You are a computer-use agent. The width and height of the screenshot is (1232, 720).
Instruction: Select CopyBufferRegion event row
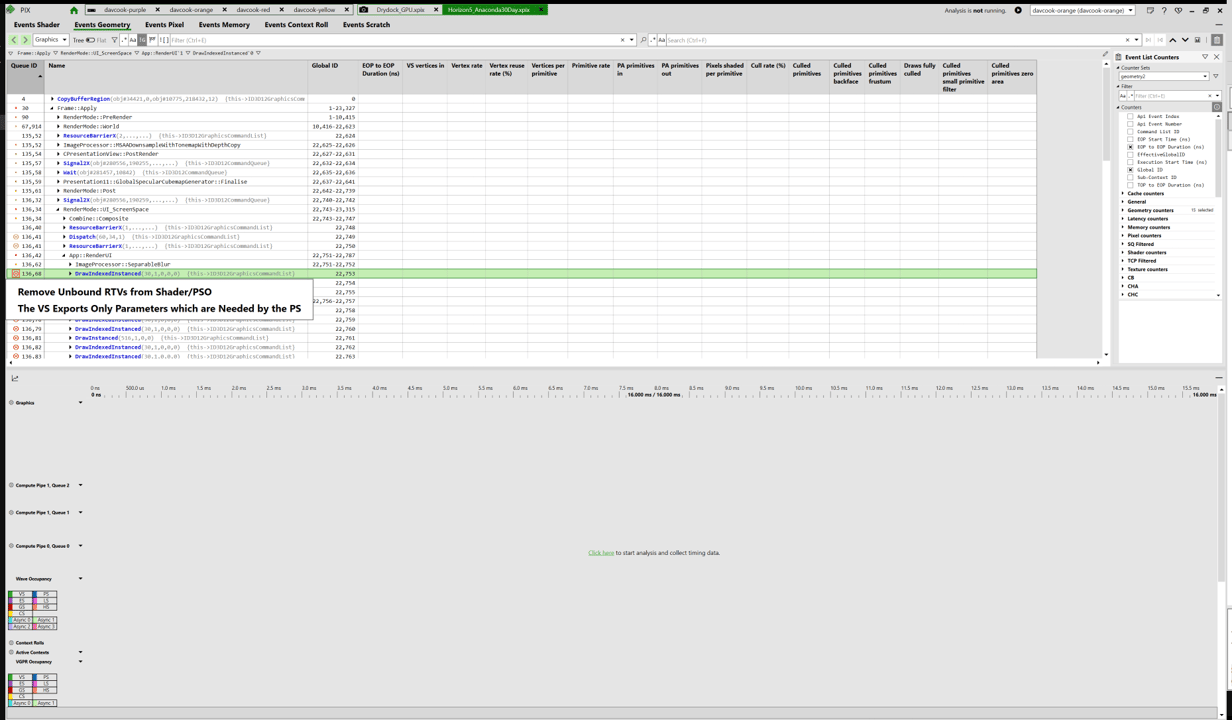click(x=520, y=99)
